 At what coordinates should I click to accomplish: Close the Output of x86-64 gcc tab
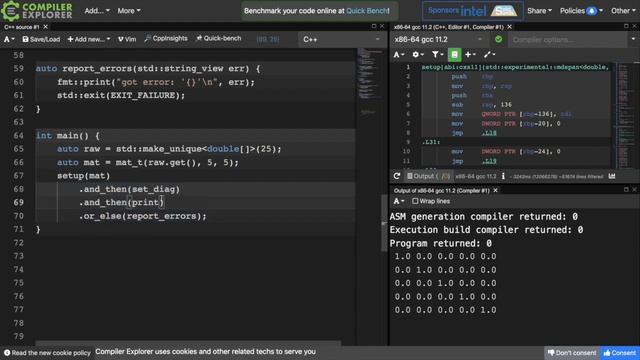click(495, 191)
